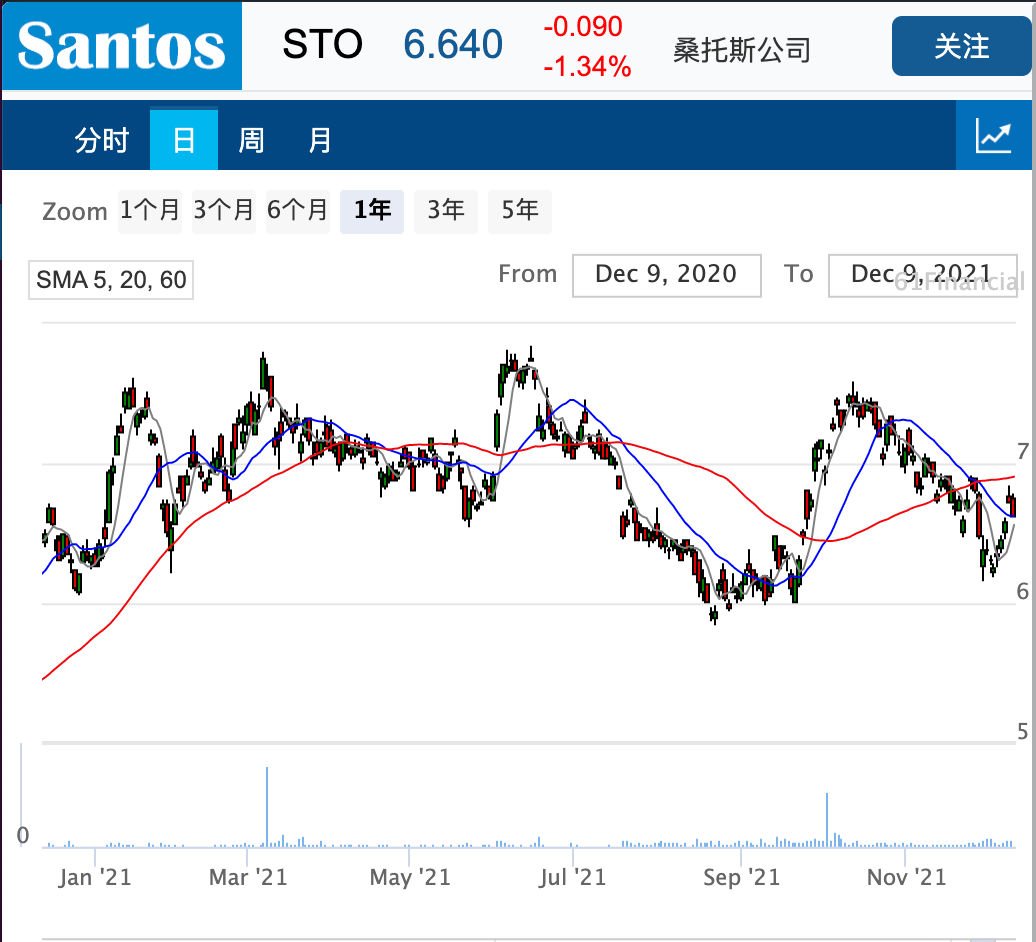Click the 桑托斯公司 company name
The image size is (1036, 942).
[x=741, y=50]
